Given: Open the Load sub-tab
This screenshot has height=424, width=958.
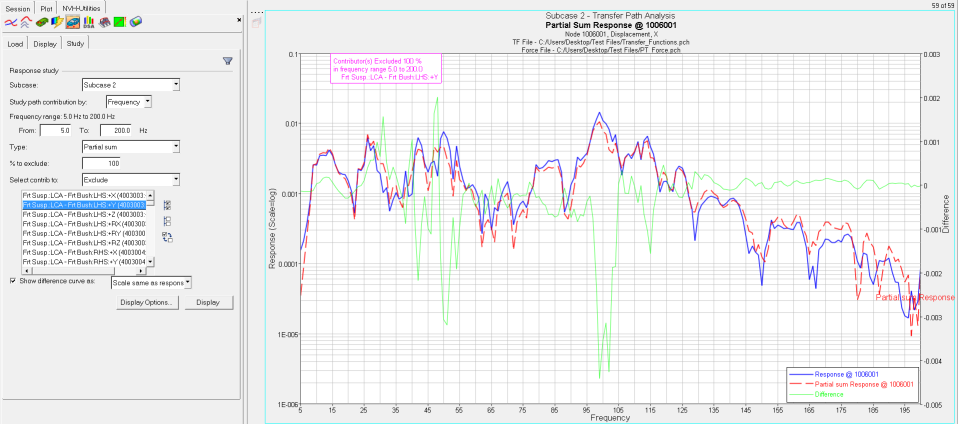Looking at the screenshot, I should [x=15, y=44].
